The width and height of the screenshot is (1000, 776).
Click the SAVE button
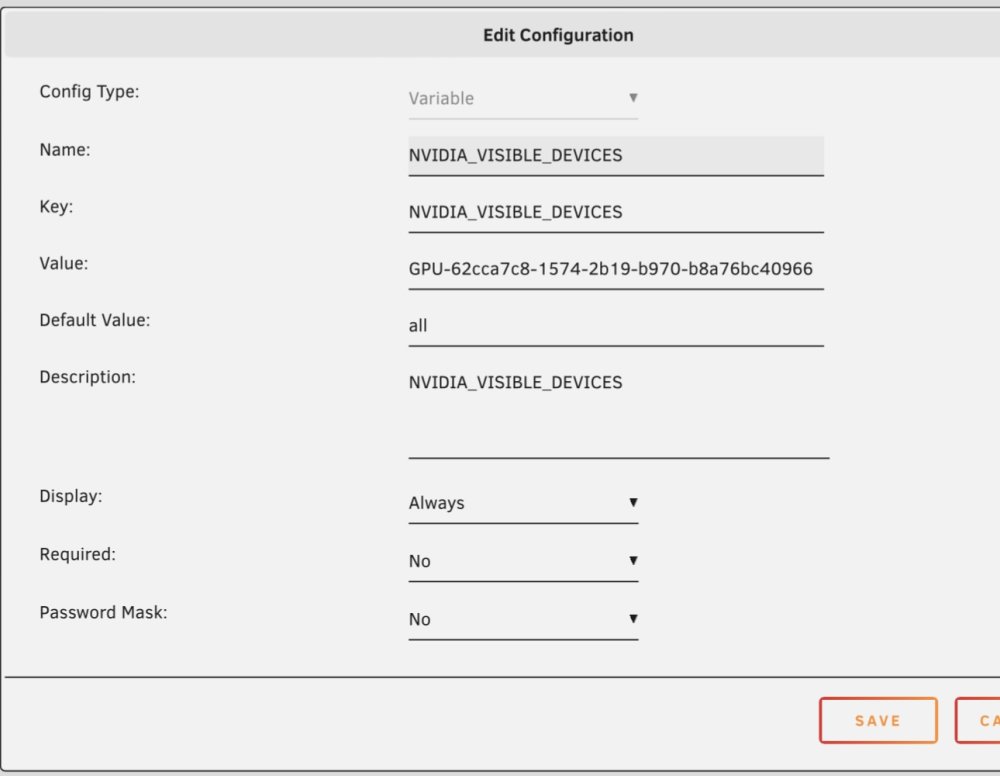pos(878,721)
